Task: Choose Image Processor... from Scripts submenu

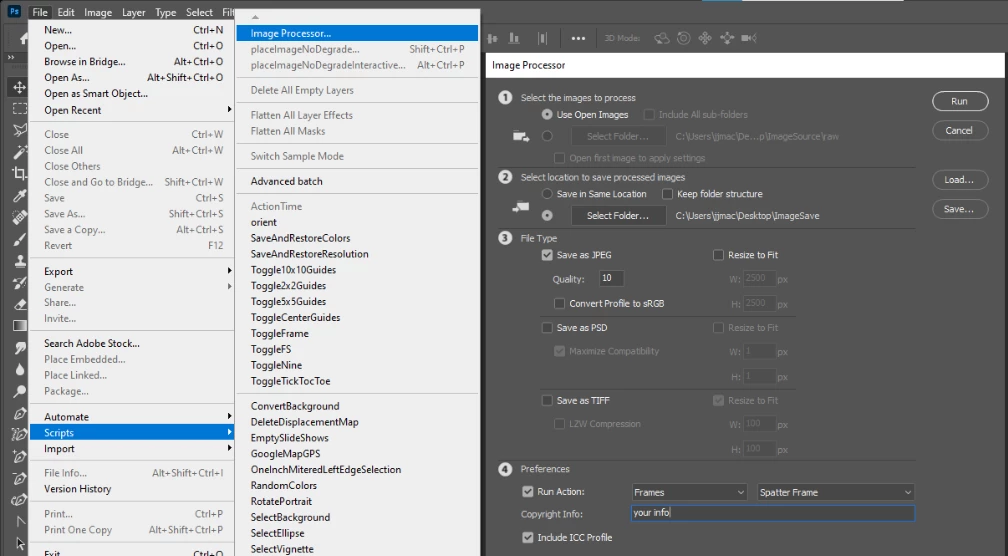Action: pos(357,33)
